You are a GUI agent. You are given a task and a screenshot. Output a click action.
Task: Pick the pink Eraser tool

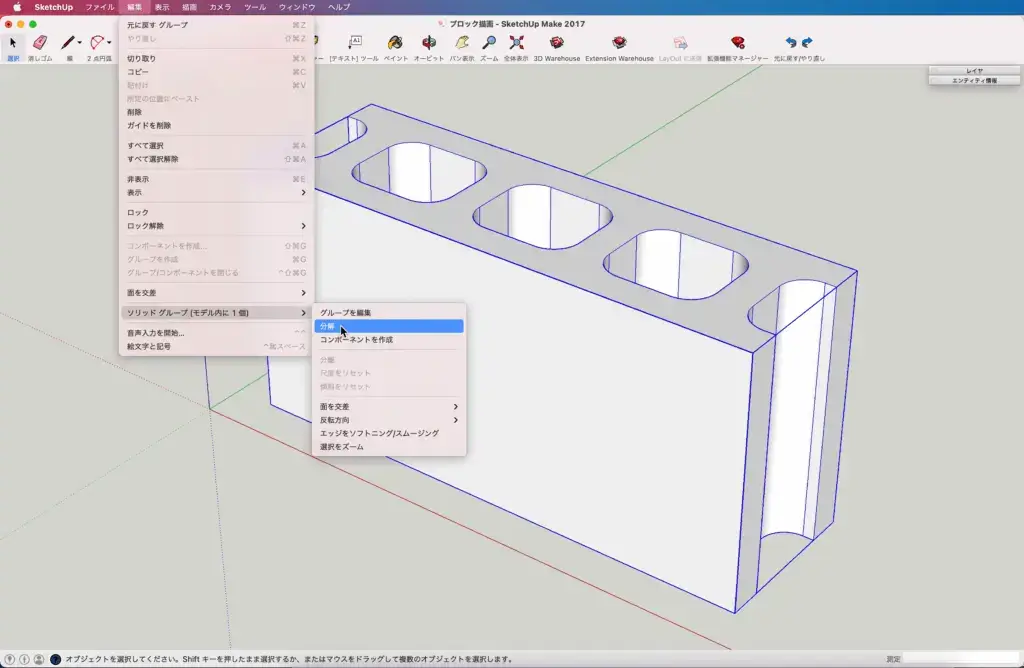(40, 43)
